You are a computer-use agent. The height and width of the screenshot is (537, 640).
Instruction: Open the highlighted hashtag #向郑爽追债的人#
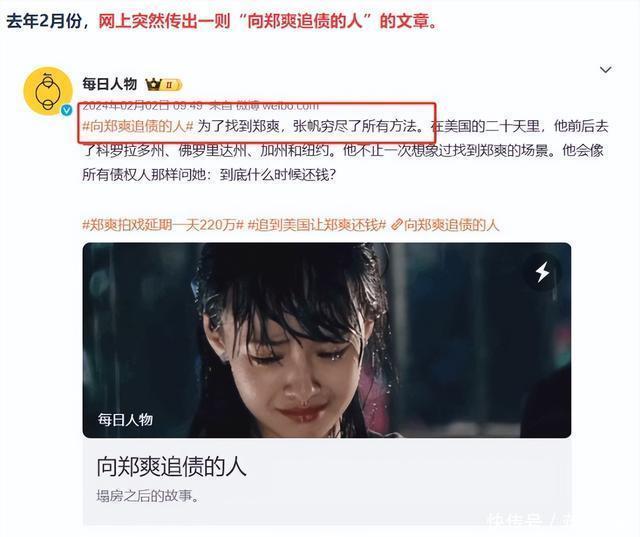point(138,126)
